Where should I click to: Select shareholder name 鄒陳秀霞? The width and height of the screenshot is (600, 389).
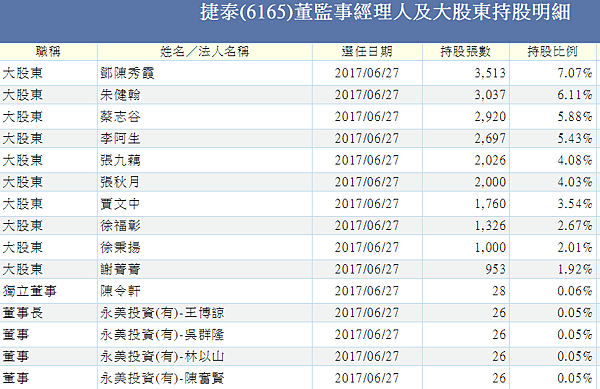(127, 73)
